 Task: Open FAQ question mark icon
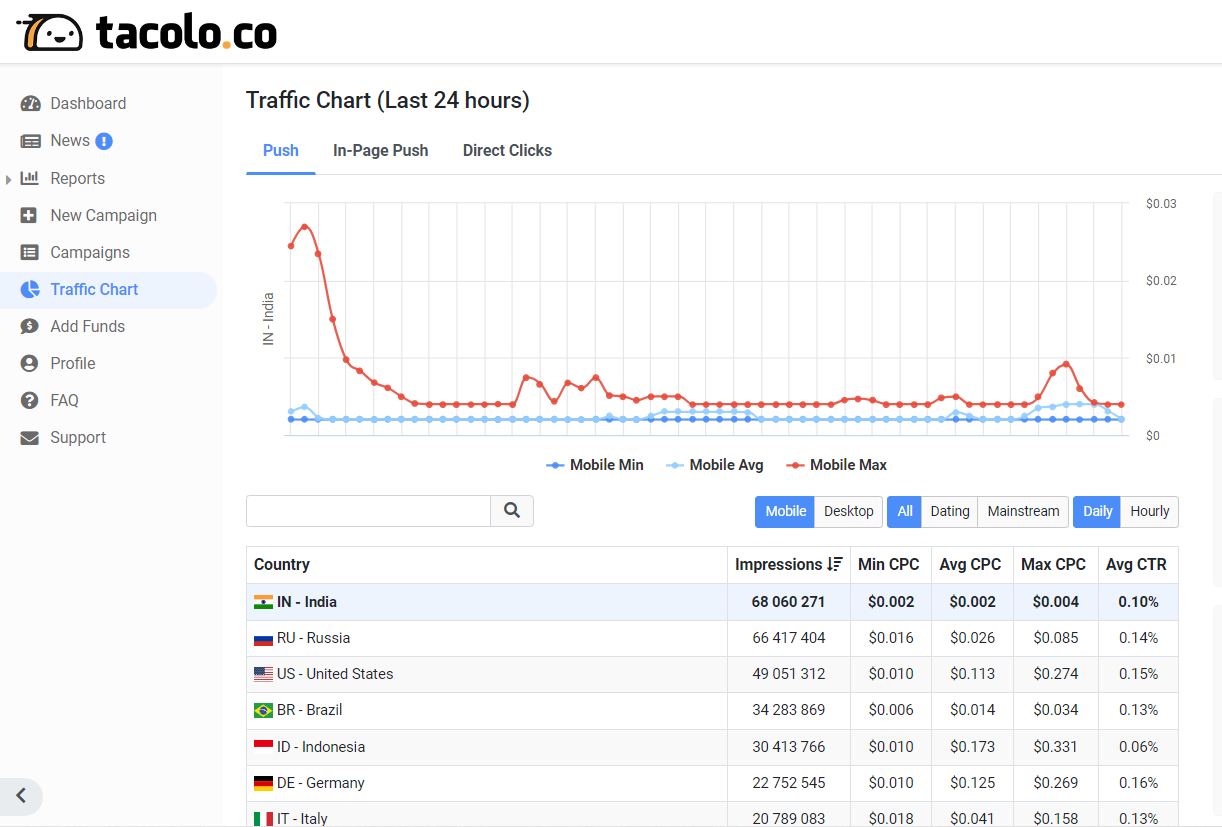tap(30, 400)
